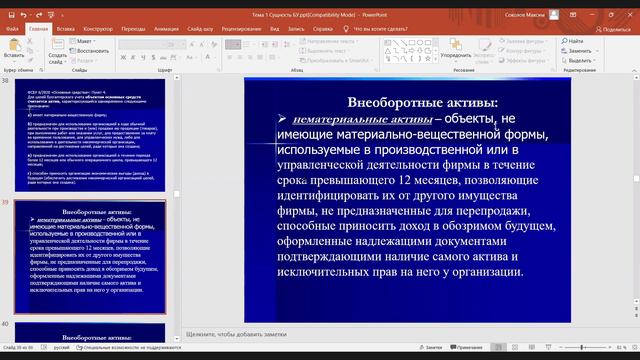Toggle strikethrough formatting
Screen dimensions: 640x360
[x=163, y=58]
